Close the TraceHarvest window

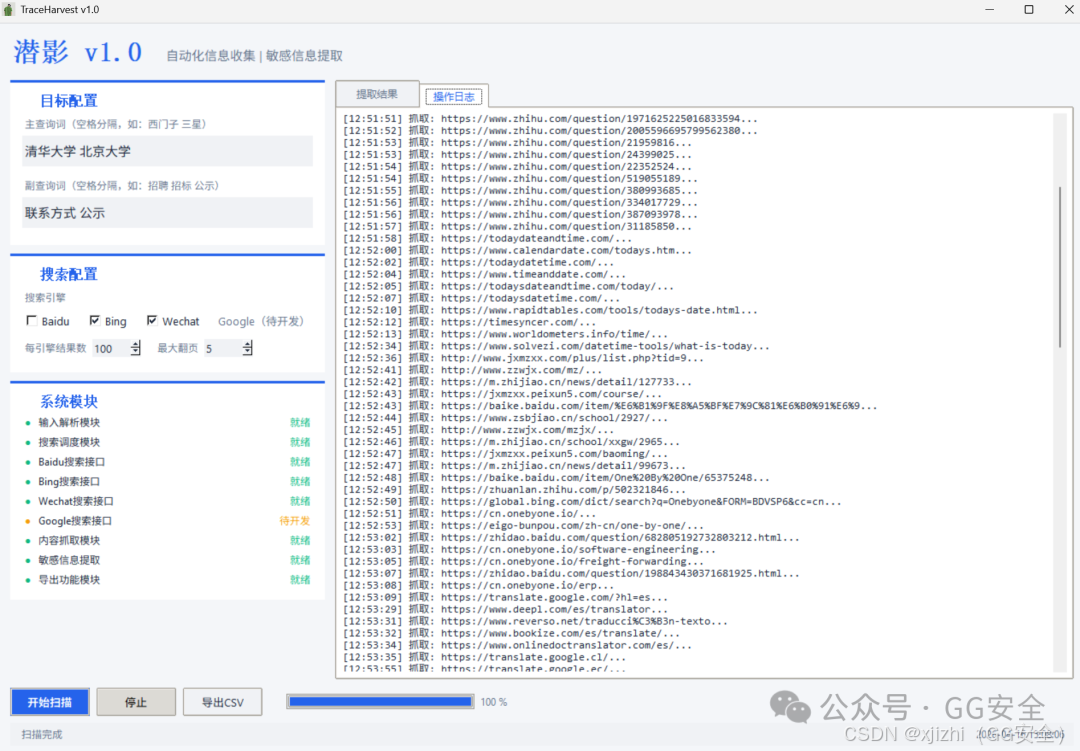[x=1068, y=10]
